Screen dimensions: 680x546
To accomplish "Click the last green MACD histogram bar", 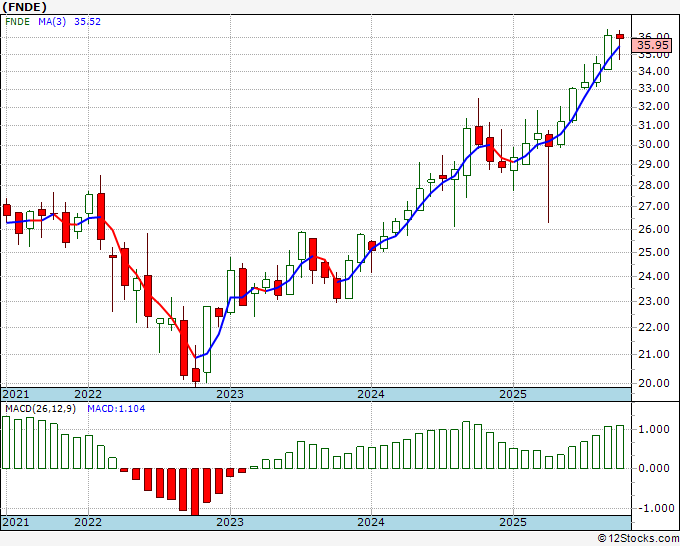I will click(x=620, y=447).
